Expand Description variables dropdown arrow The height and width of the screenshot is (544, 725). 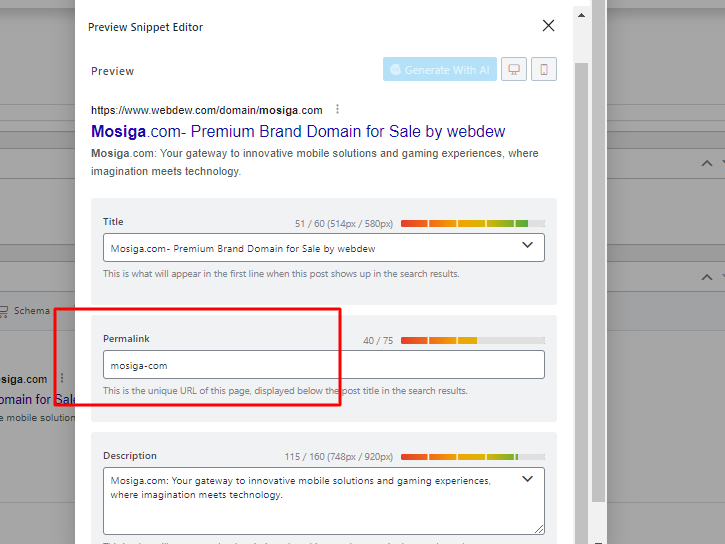[x=528, y=479]
